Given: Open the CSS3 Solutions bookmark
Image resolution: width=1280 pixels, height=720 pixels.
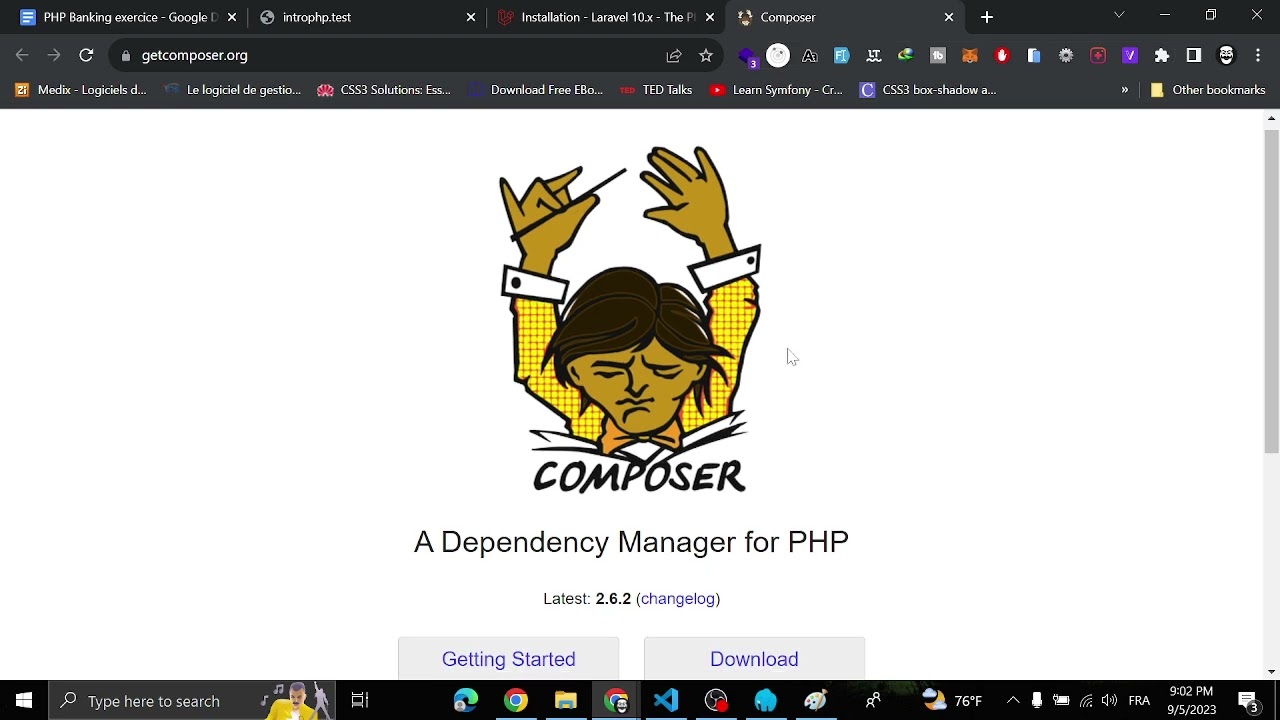Looking at the screenshot, I should coord(384,90).
